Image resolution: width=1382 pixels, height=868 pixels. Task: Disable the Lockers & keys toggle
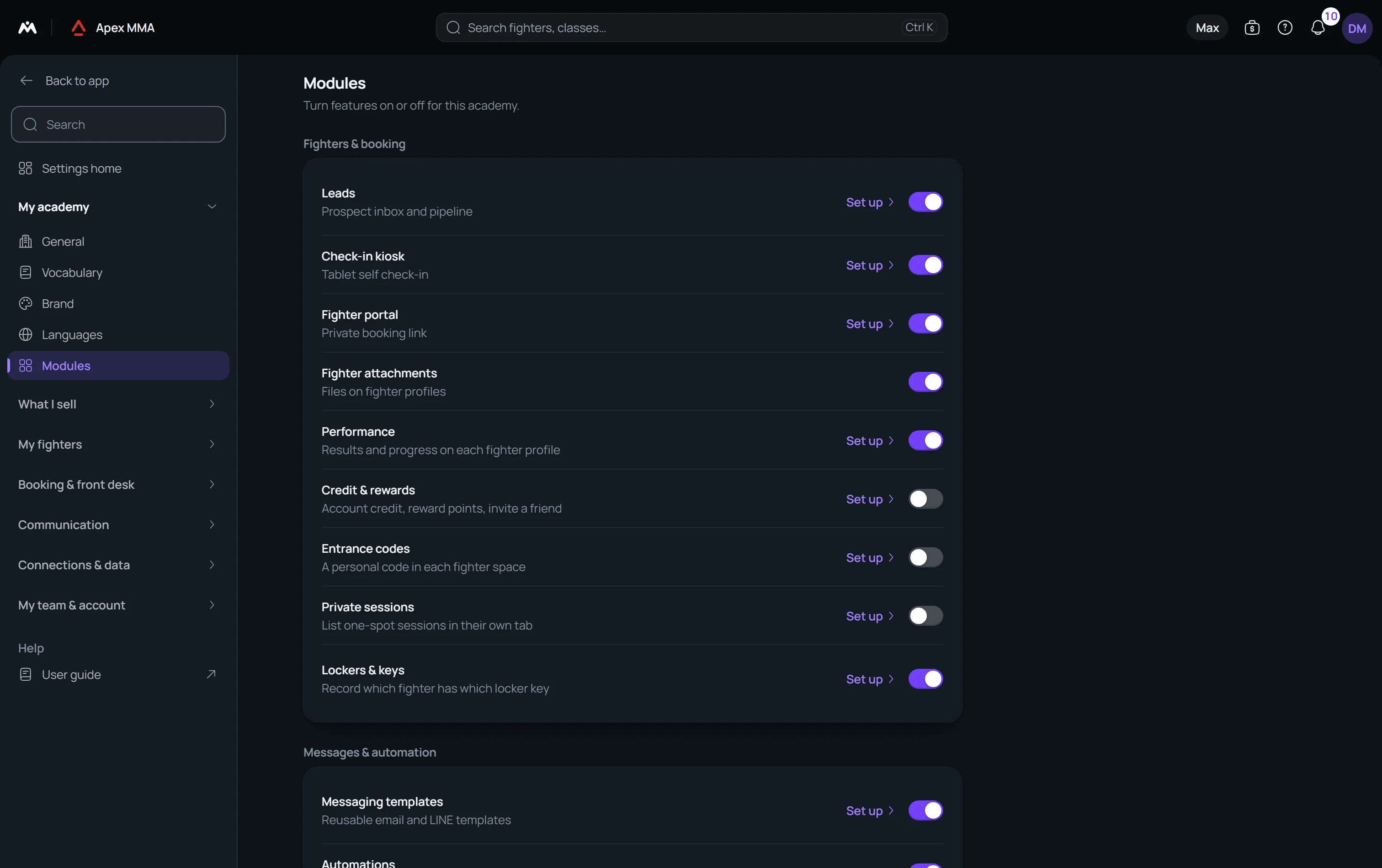(x=925, y=679)
